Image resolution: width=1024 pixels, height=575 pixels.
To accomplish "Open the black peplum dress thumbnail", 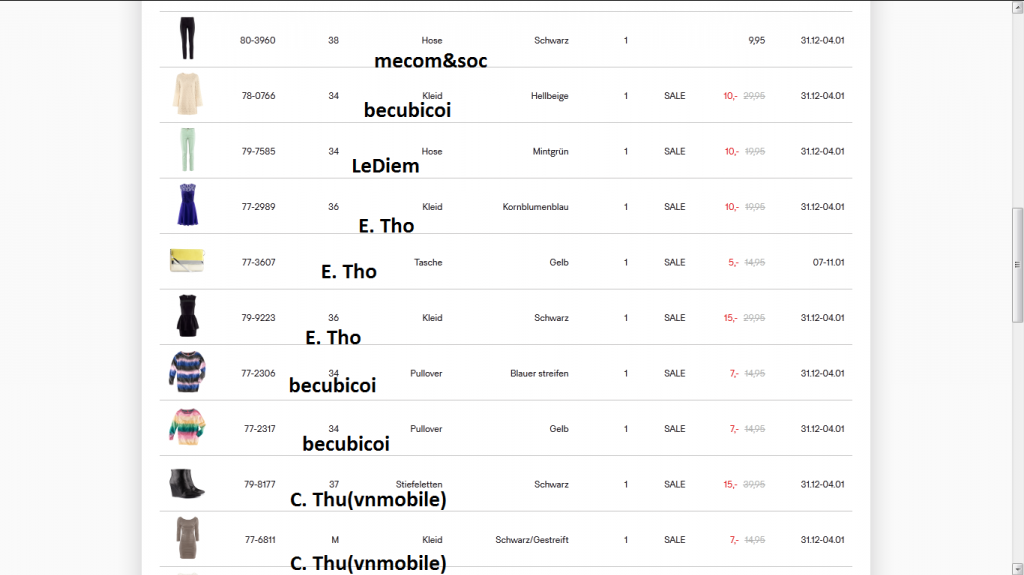I will (187, 316).
